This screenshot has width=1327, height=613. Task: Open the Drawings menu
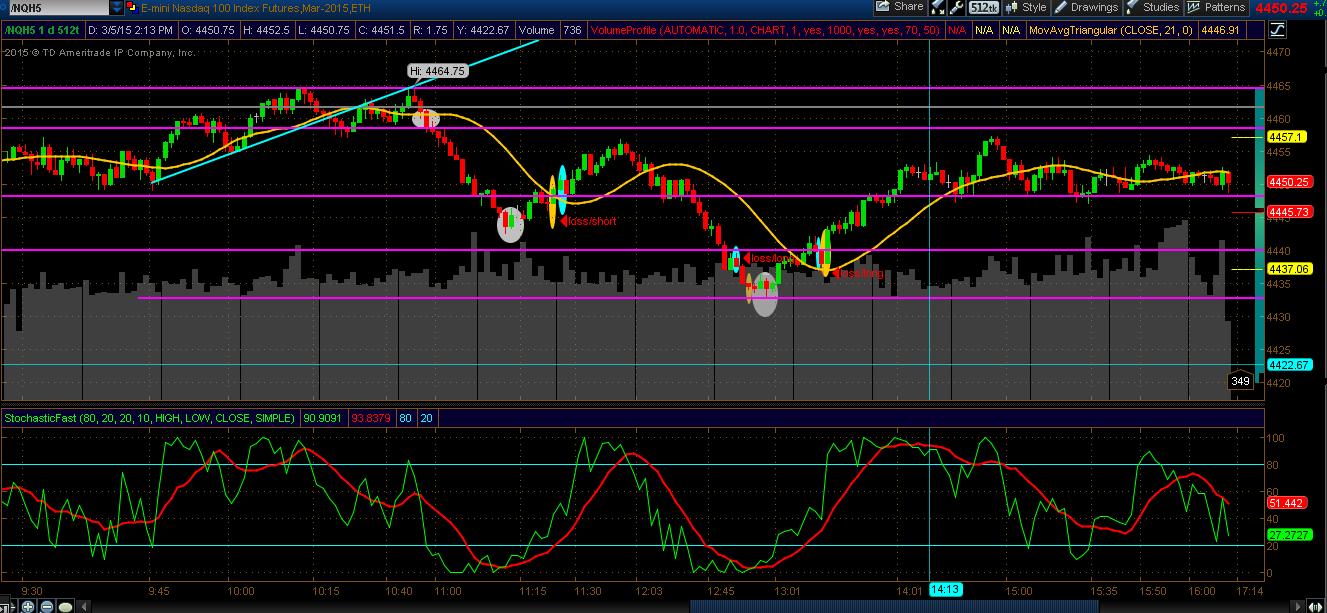1086,7
